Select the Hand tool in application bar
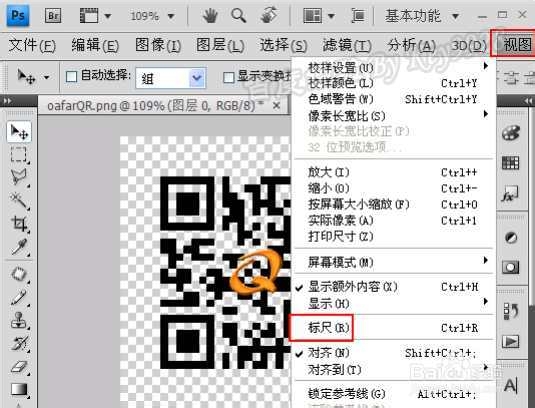Viewport: 535px width, 408px height. pos(210,16)
